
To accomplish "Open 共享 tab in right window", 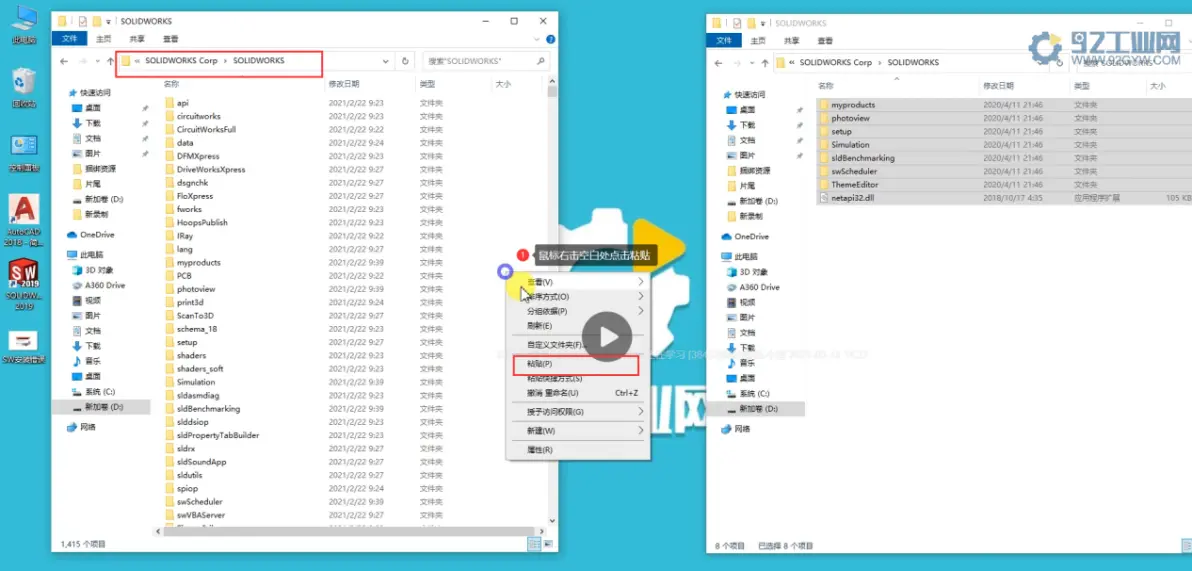I will coord(791,40).
